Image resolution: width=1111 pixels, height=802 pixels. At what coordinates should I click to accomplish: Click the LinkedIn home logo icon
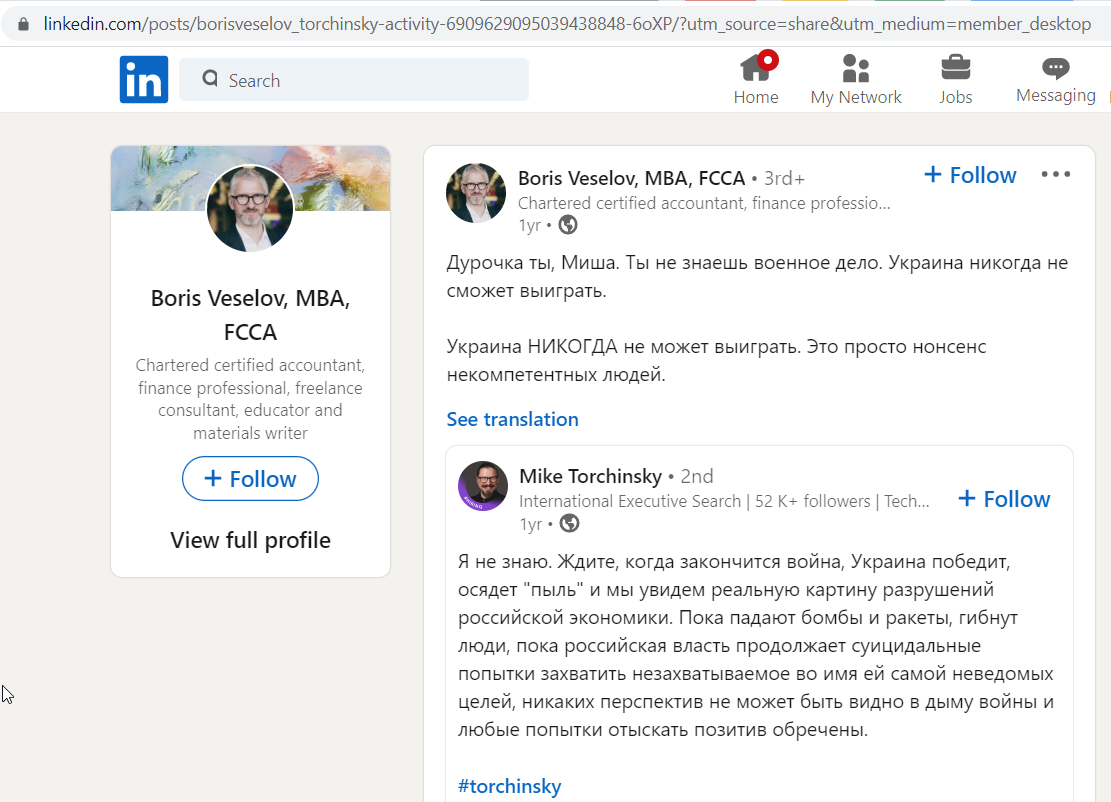tap(143, 79)
